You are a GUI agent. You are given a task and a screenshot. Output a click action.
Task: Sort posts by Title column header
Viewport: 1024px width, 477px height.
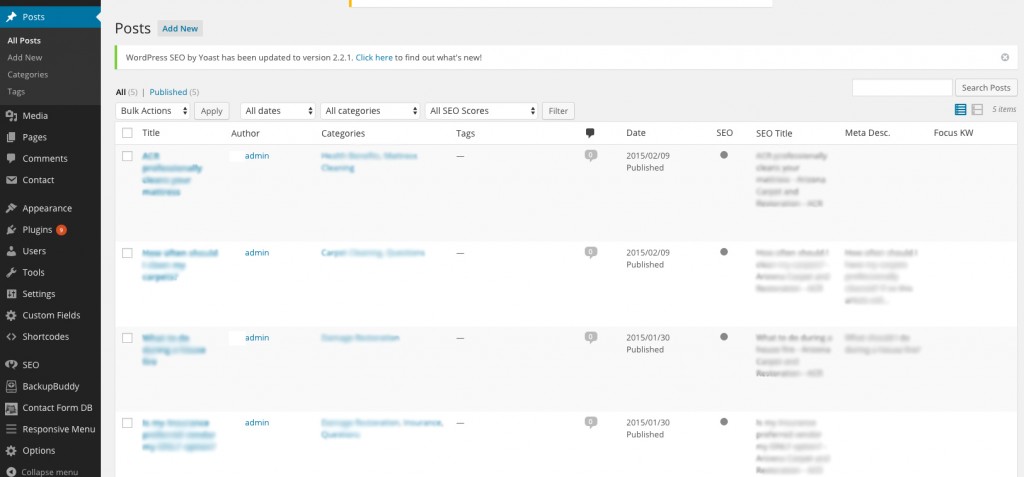(151, 133)
